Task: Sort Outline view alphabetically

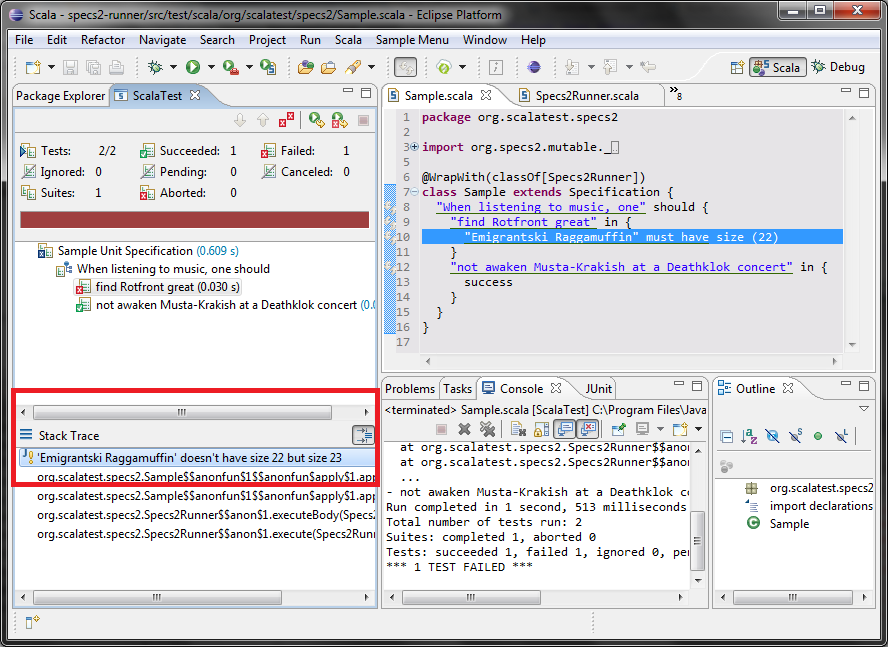Action: click(749, 436)
